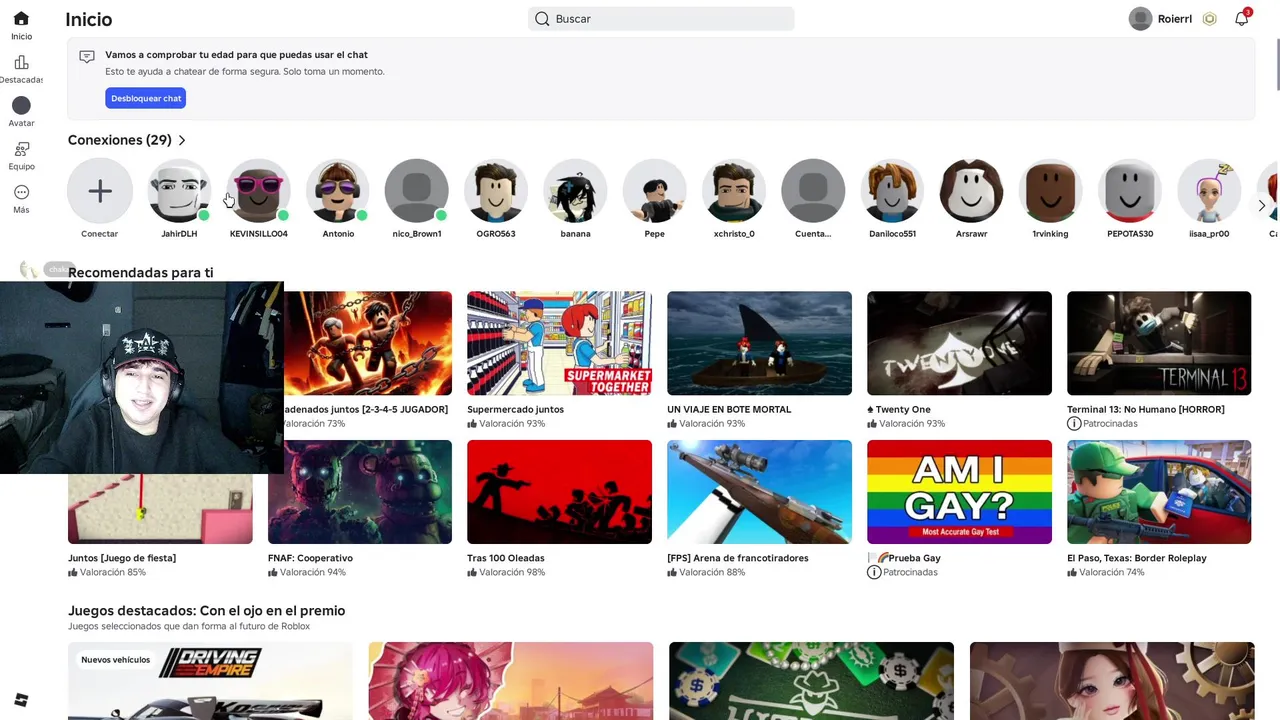Click 'Tras 100 Oleadas' title text
The width and height of the screenshot is (1280, 720).
(x=506, y=558)
